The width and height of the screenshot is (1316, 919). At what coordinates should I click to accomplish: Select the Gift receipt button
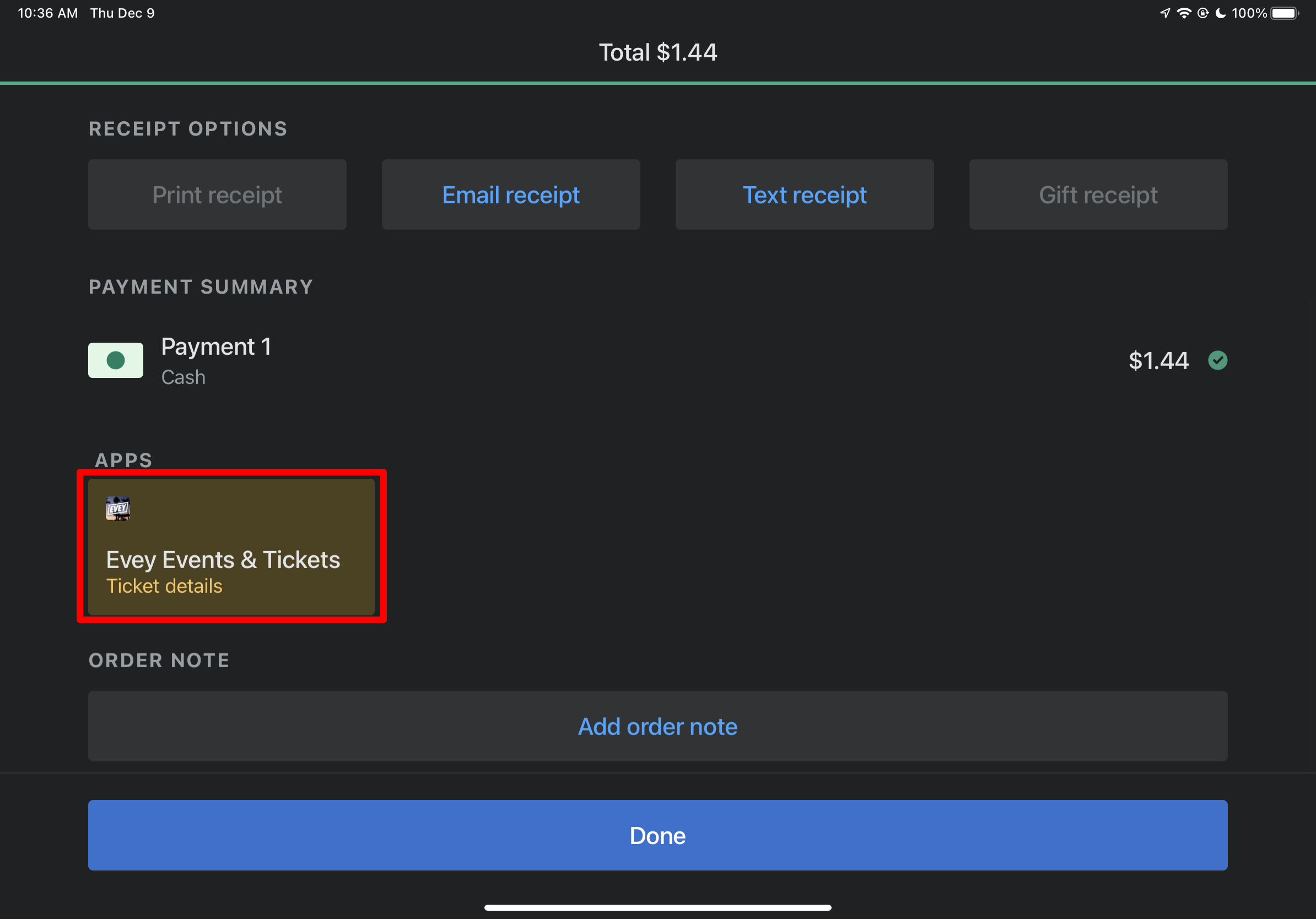pos(1098,195)
